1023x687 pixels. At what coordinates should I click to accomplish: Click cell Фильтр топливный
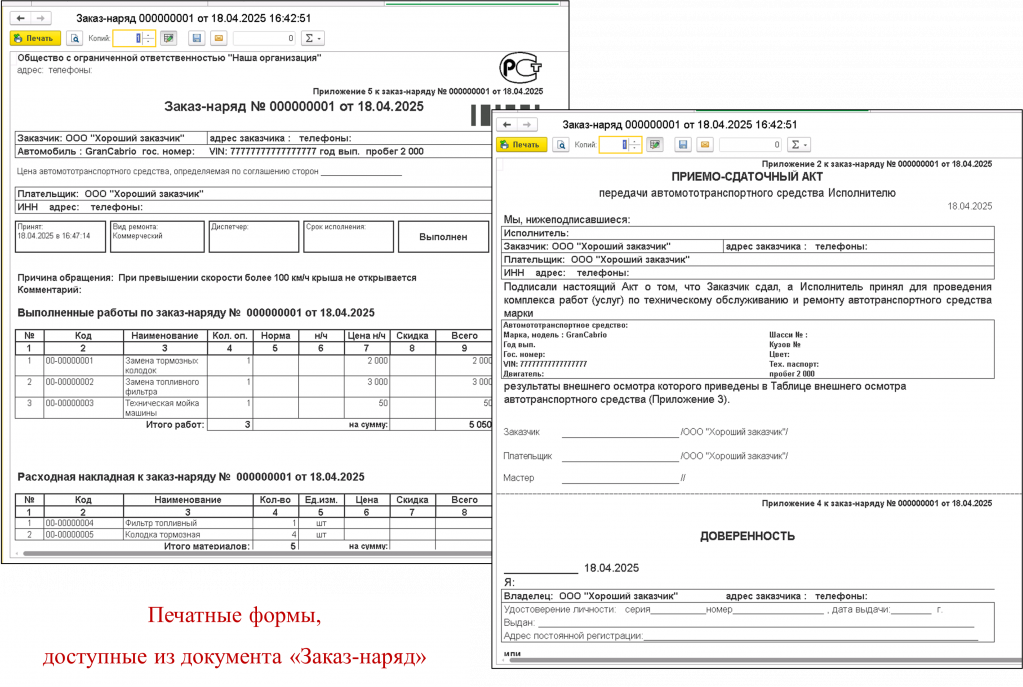(x=188, y=523)
